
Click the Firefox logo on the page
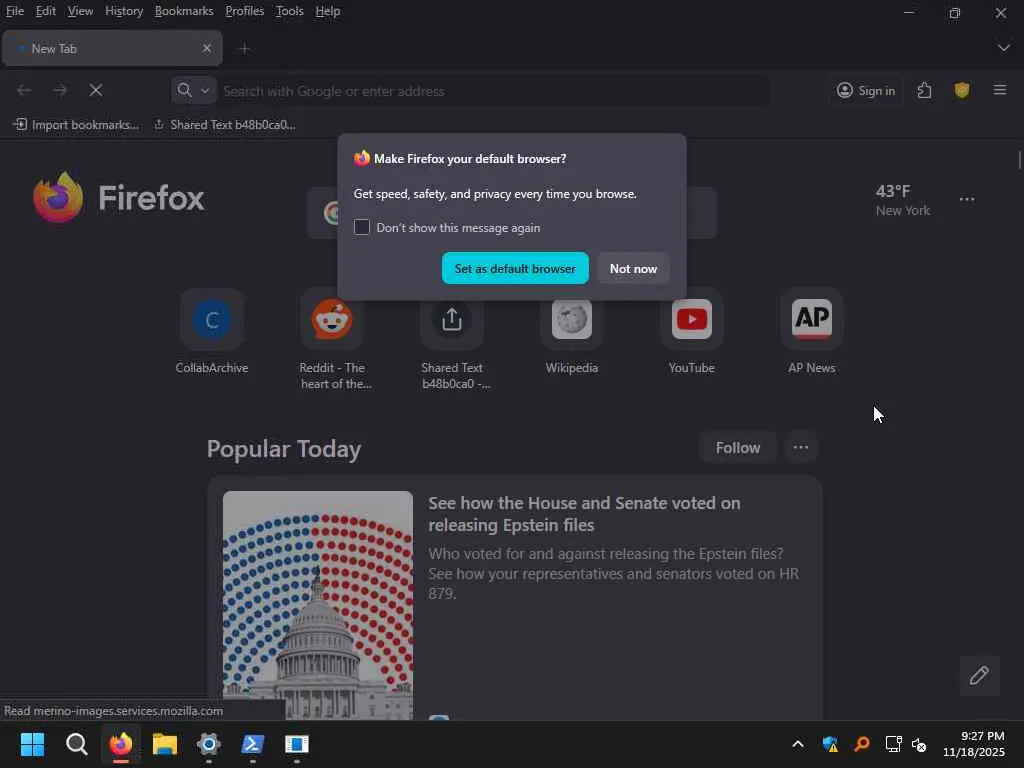click(x=119, y=197)
